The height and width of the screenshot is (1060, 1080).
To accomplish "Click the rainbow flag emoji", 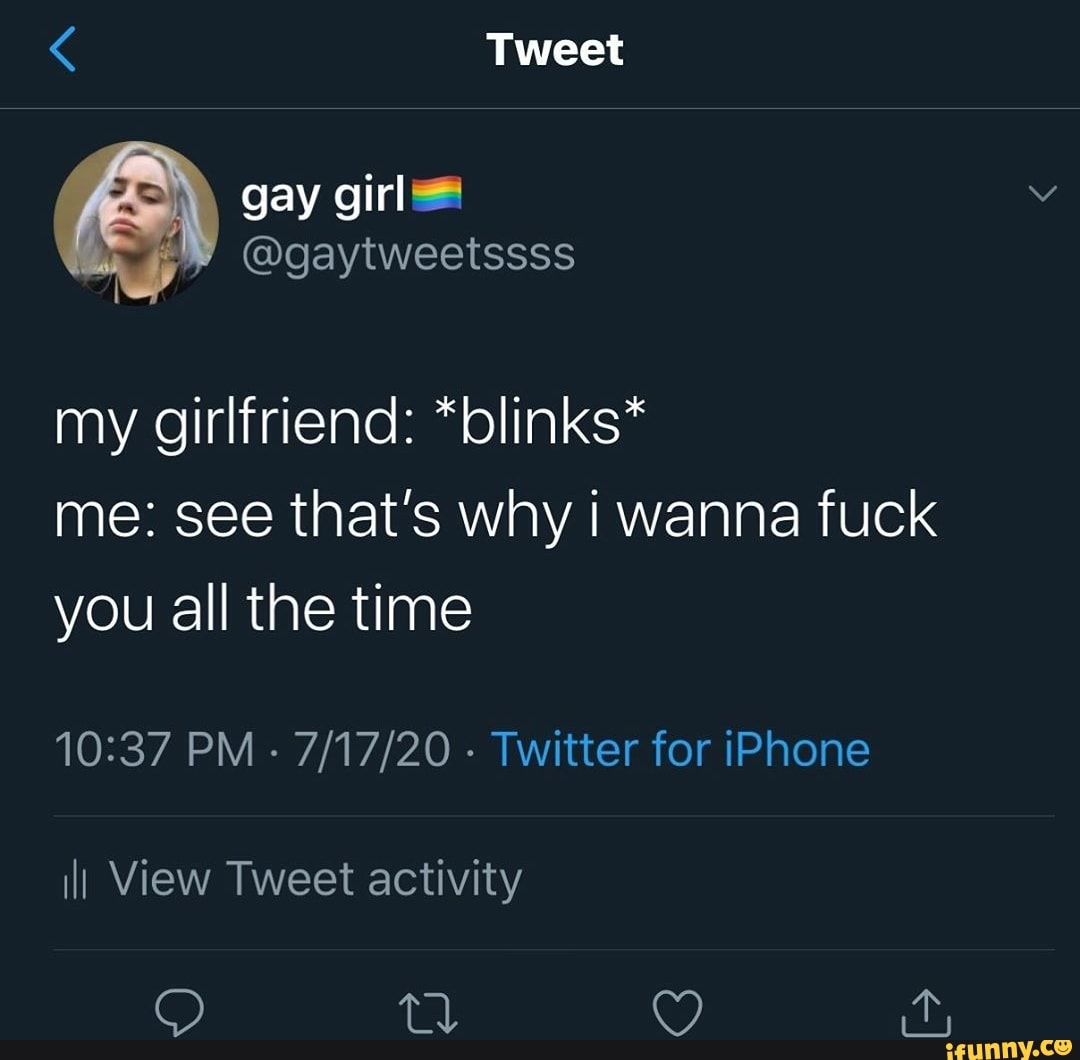I will pyautogui.click(x=436, y=194).
